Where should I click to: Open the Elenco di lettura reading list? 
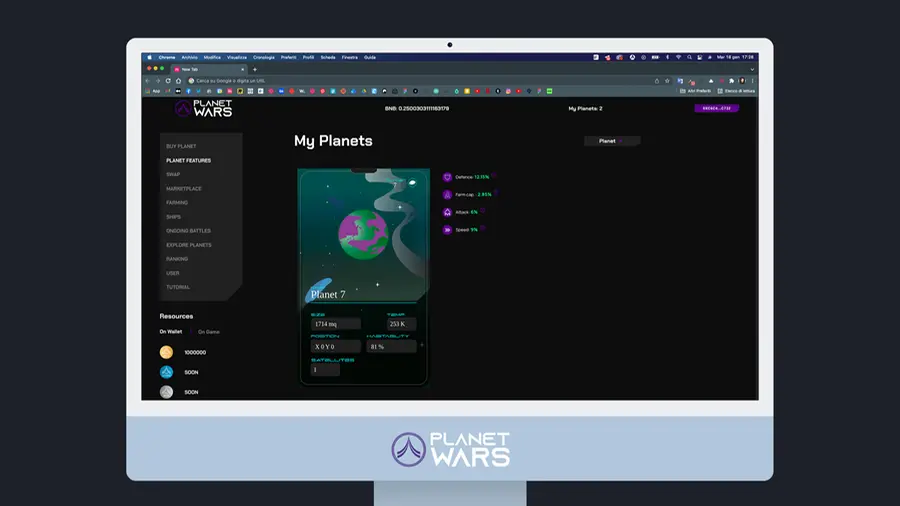click(736, 91)
